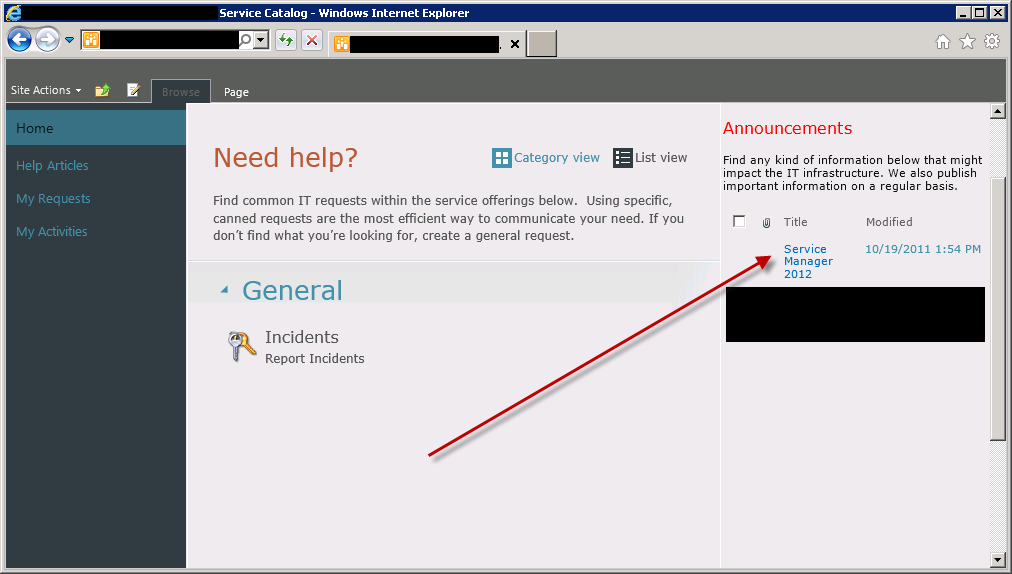Select the Page ribbon tab
The image size is (1012, 574).
tap(236, 92)
